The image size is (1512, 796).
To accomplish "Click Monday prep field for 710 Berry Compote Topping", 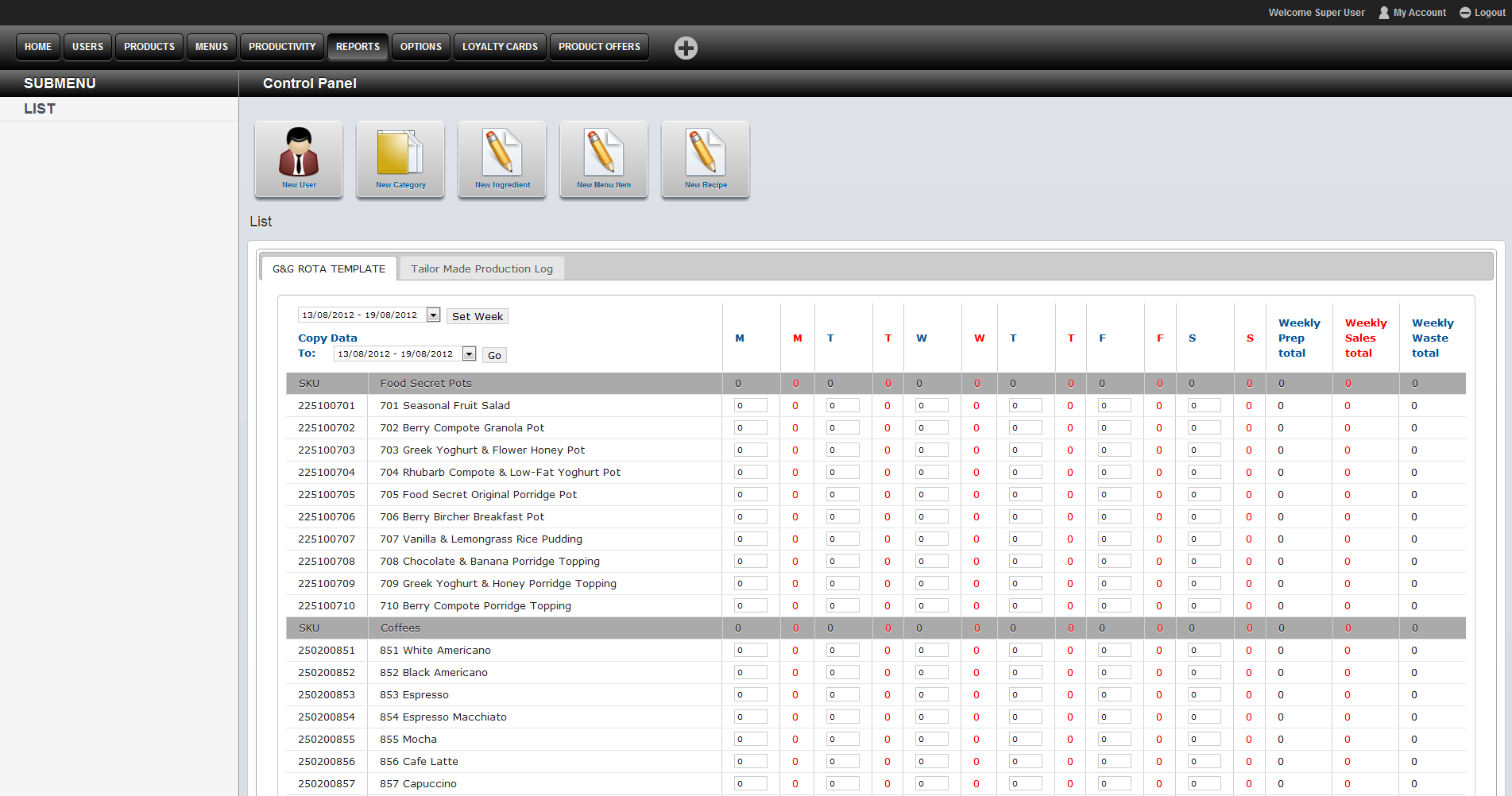I will pyautogui.click(x=750, y=605).
